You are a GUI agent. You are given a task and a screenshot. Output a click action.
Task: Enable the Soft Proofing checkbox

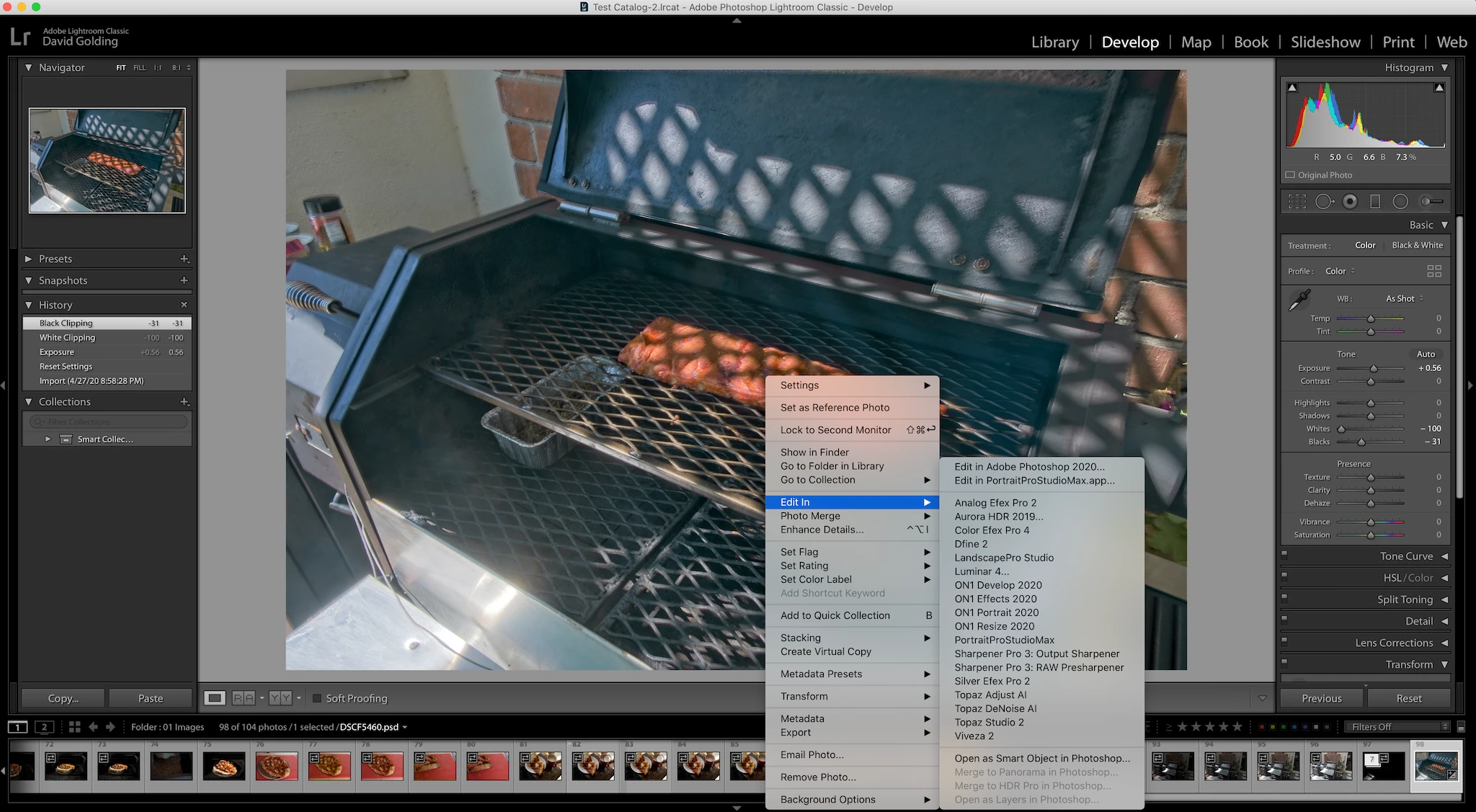pos(317,698)
